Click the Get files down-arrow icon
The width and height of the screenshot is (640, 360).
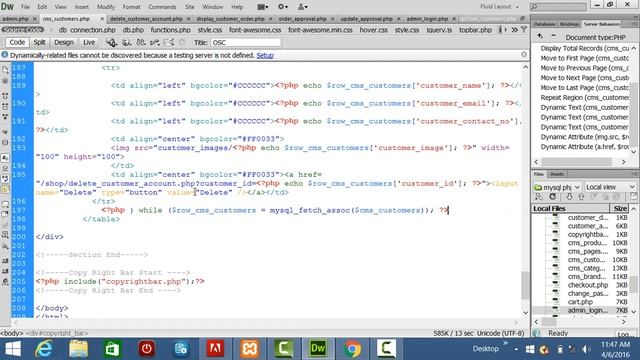(569, 197)
